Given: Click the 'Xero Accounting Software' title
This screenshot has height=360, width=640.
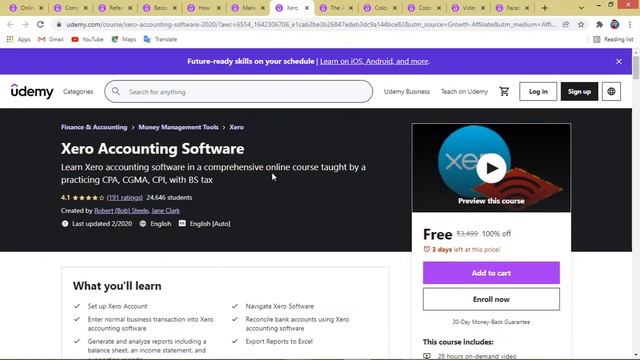Looking at the screenshot, I should coord(153,149).
